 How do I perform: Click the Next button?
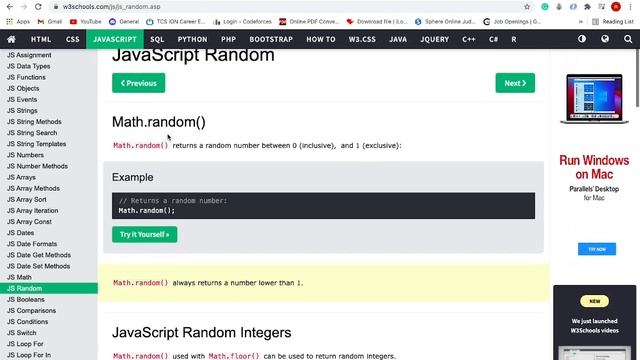[x=515, y=83]
